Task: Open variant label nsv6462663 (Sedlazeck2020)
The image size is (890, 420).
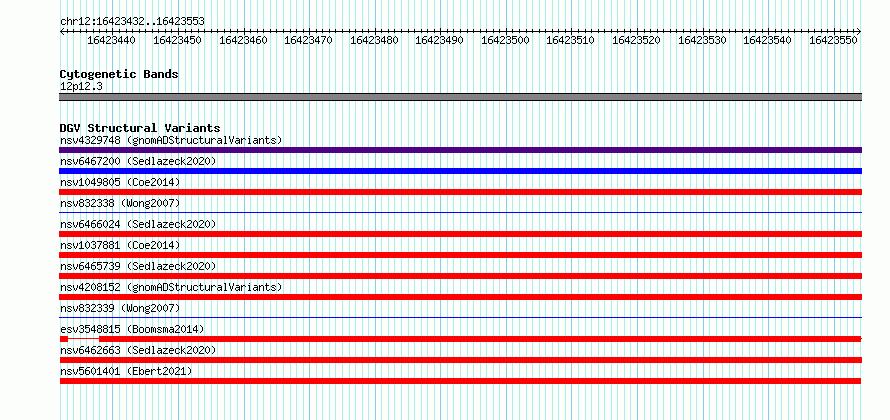Action: [138, 350]
